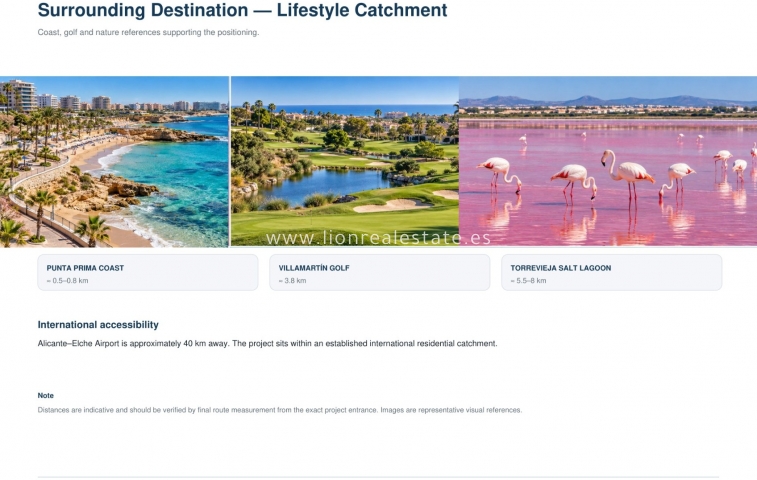The image size is (757, 480).
Task: Click the ≈ 0.5–0.8 km distance value
Action: (67, 281)
